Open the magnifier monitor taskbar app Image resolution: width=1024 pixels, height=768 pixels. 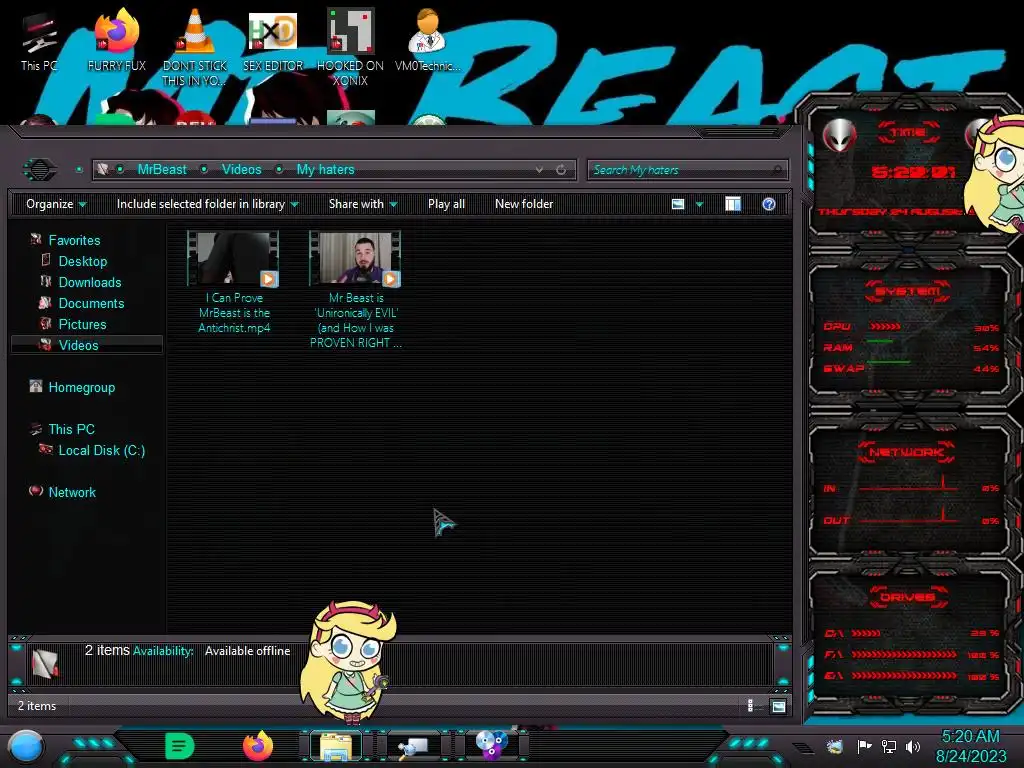click(x=413, y=746)
